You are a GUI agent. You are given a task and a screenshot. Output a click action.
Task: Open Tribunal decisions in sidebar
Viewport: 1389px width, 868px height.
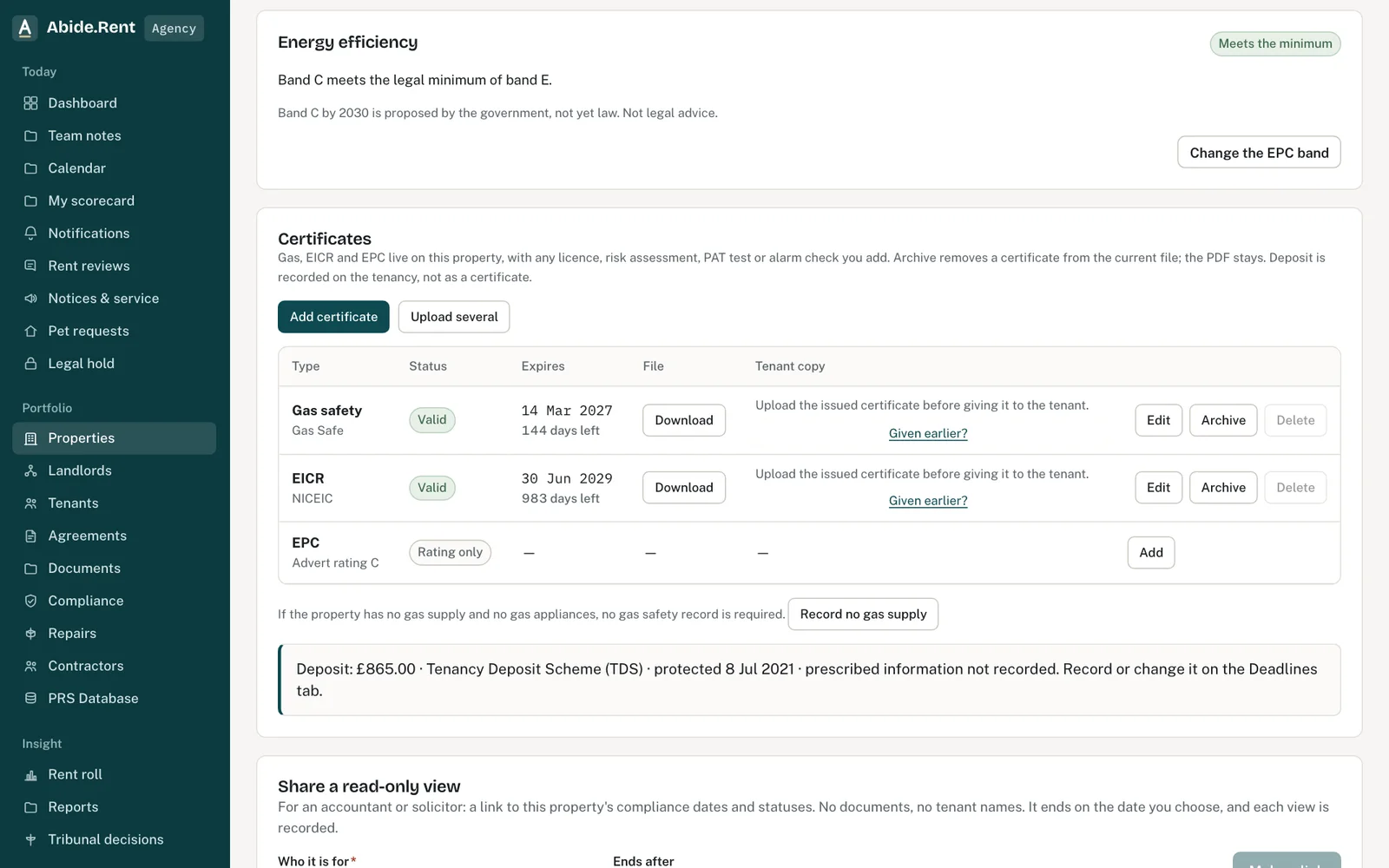(x=114, y=839)
